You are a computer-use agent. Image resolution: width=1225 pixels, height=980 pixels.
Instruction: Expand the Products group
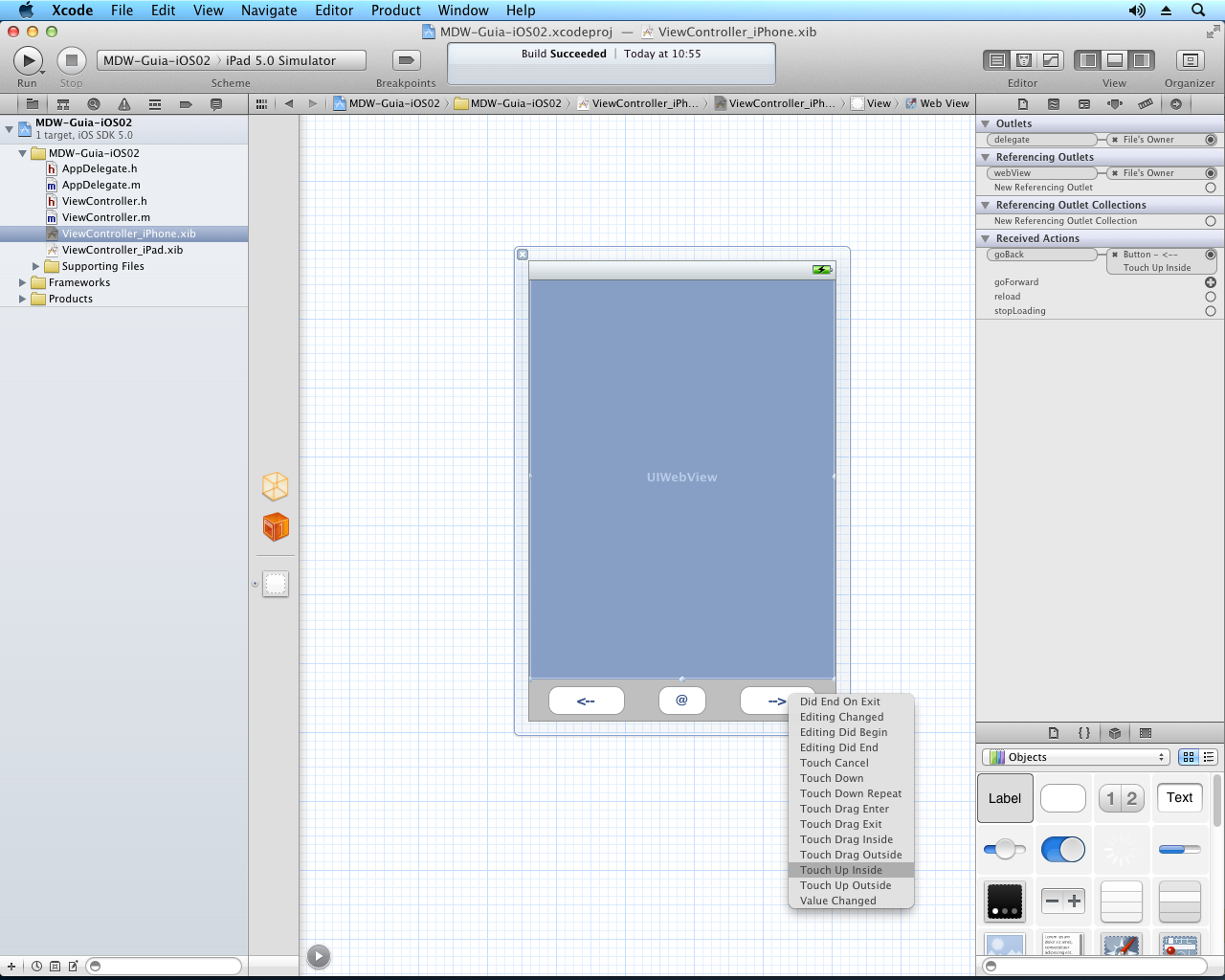(x=22, y=300)
